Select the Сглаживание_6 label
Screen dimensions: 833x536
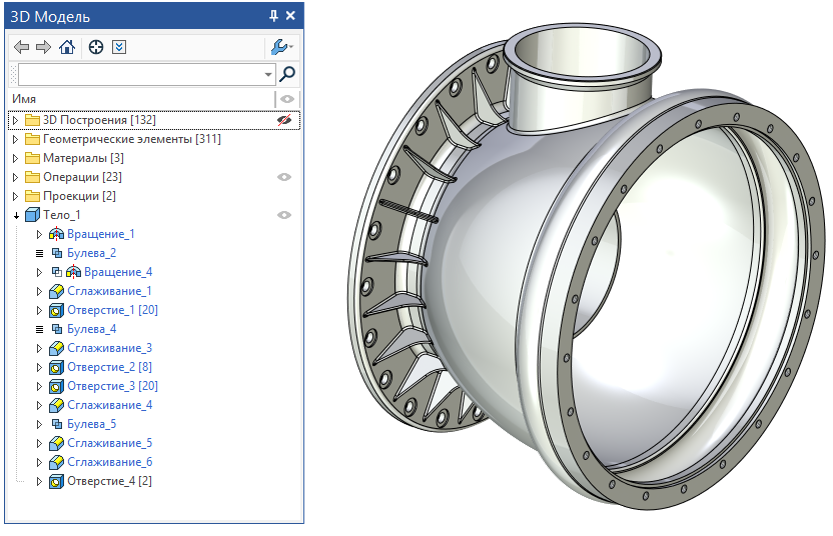coord(109,462)
